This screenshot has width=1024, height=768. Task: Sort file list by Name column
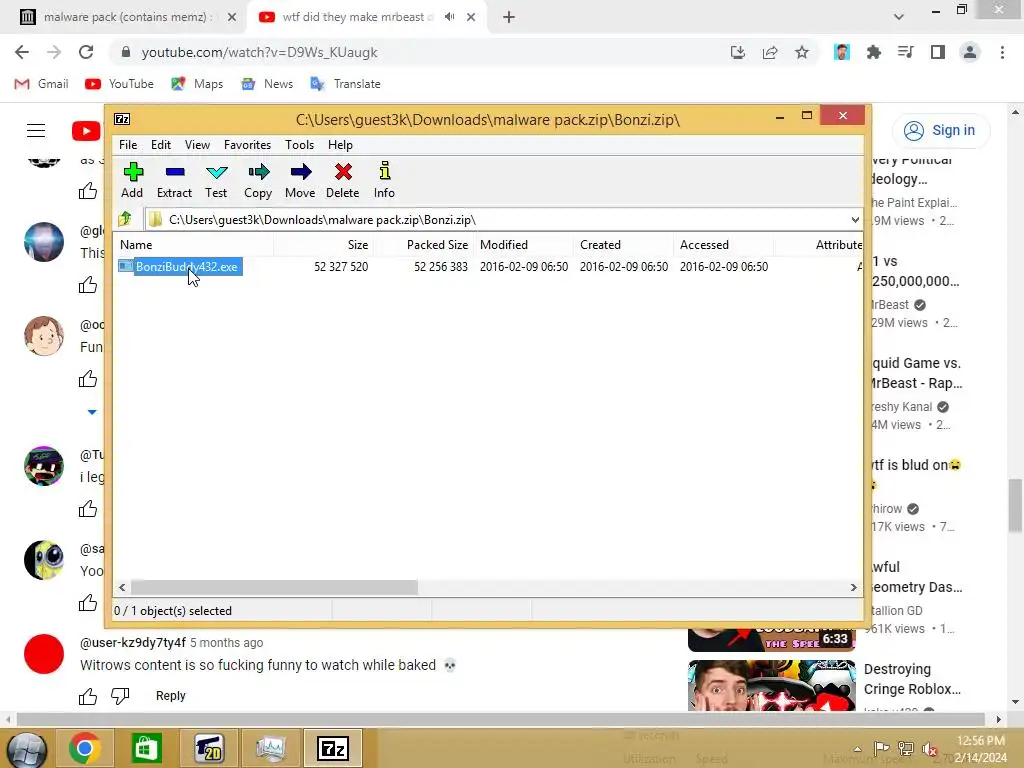click(194, 245)
